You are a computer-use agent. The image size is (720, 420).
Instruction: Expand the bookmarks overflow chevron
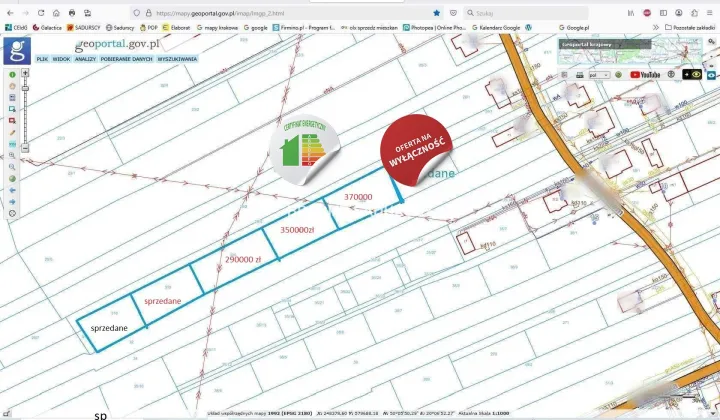(x=656, y=28)
